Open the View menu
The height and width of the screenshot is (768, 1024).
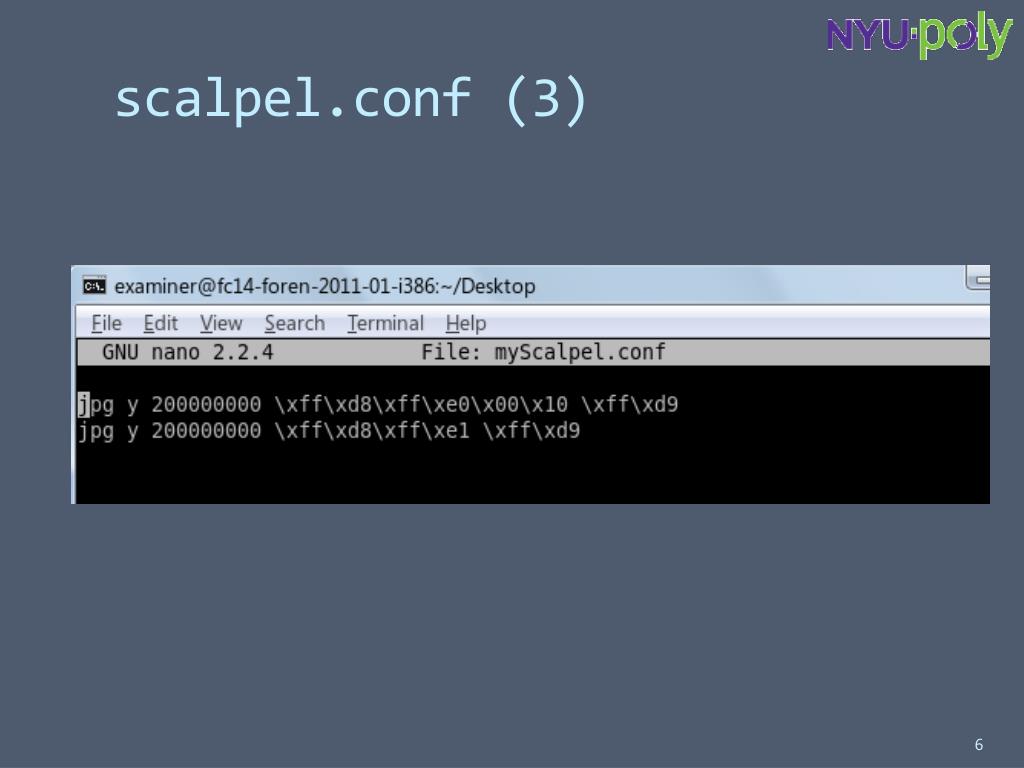pos(221,323)
